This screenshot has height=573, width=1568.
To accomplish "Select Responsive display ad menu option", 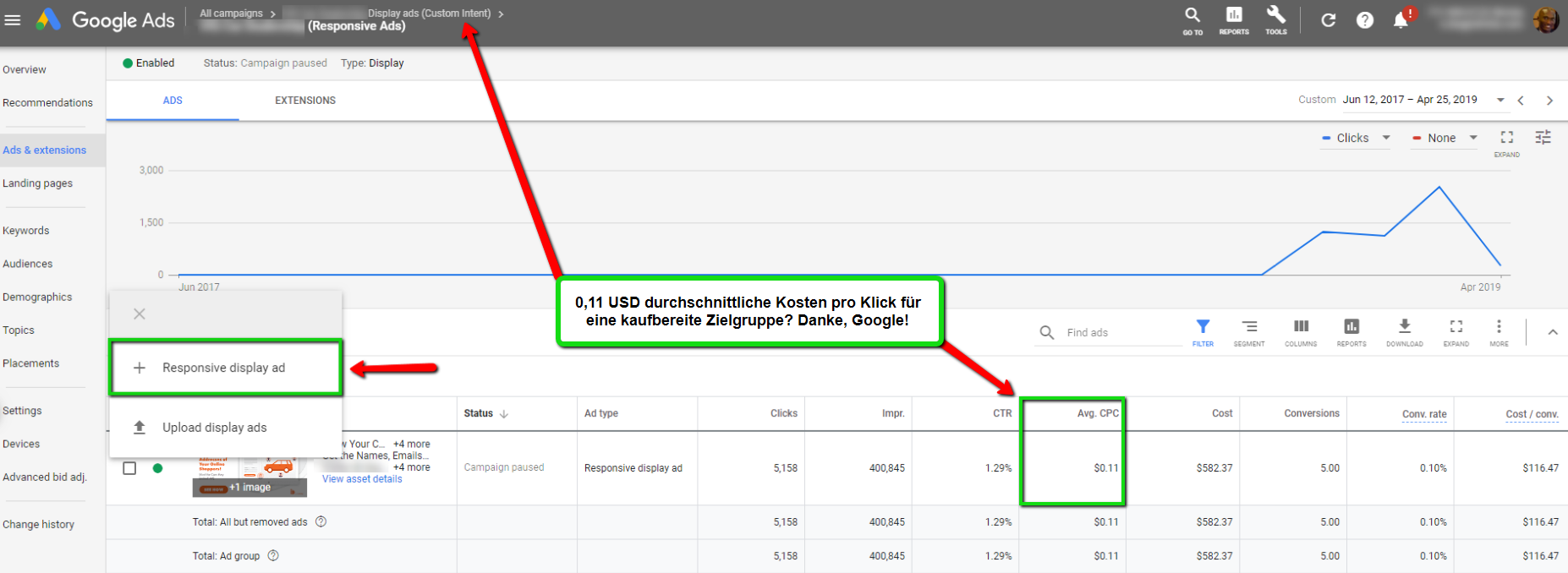I will coord(224,368).
